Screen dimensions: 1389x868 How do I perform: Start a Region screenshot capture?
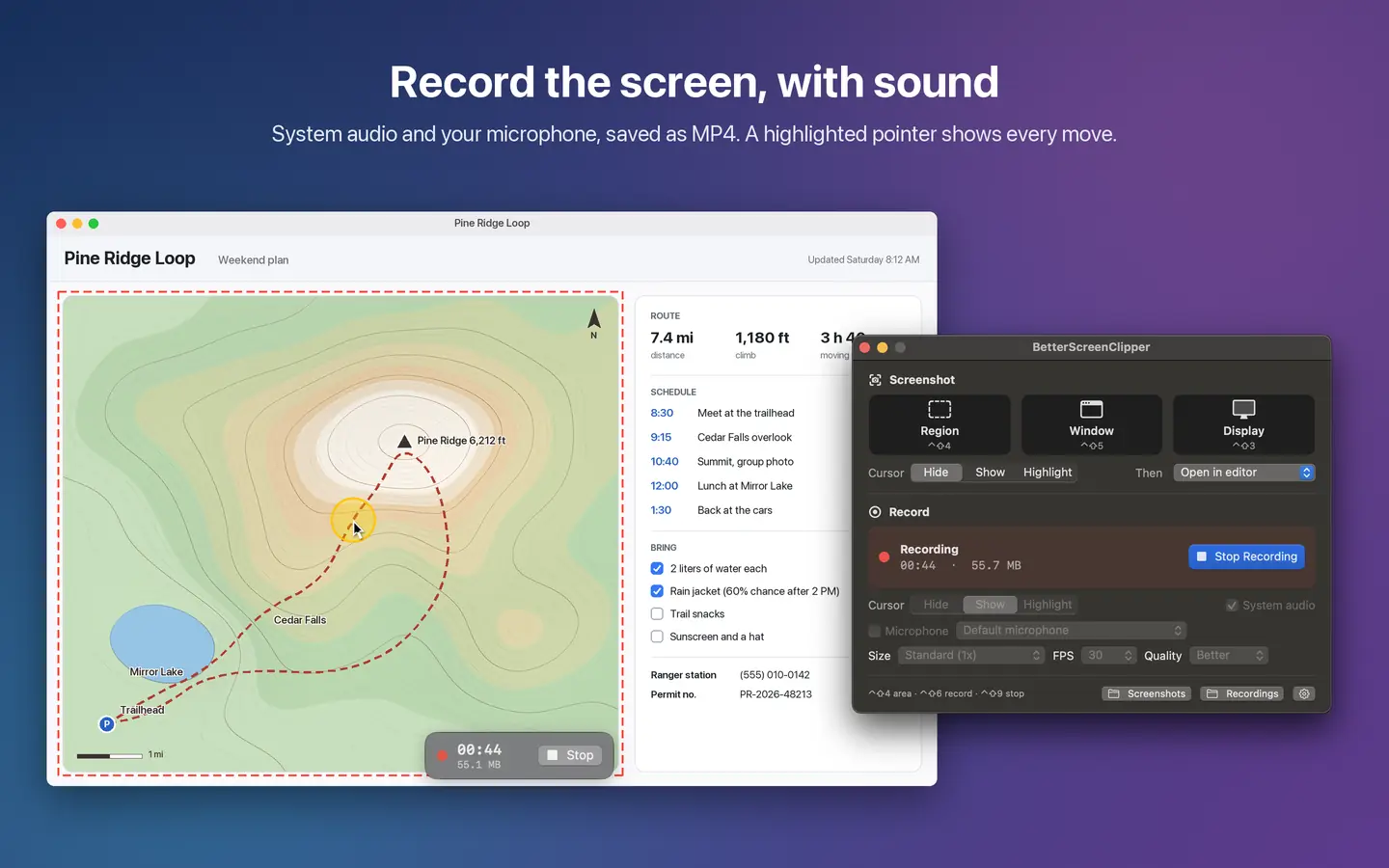940,424
